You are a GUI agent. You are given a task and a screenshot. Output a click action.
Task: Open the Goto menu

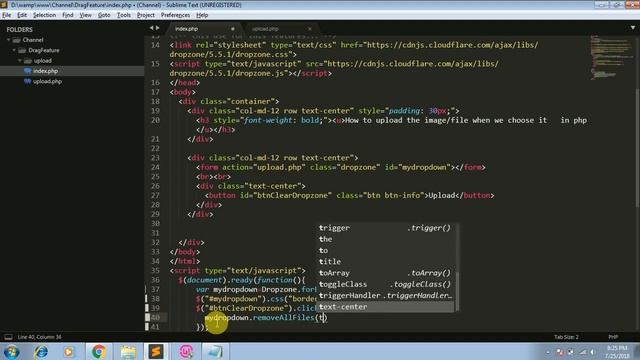[104, 15]
